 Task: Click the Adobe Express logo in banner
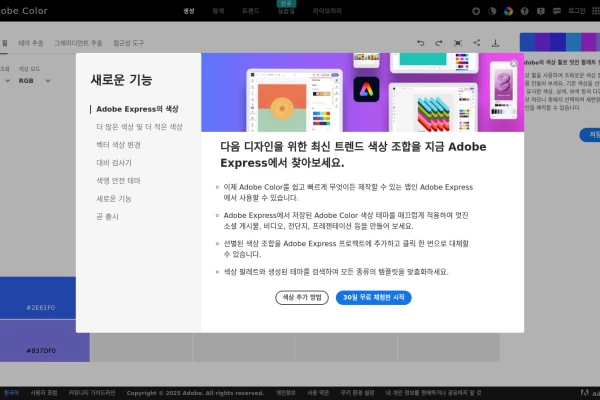tap(366, 90)
